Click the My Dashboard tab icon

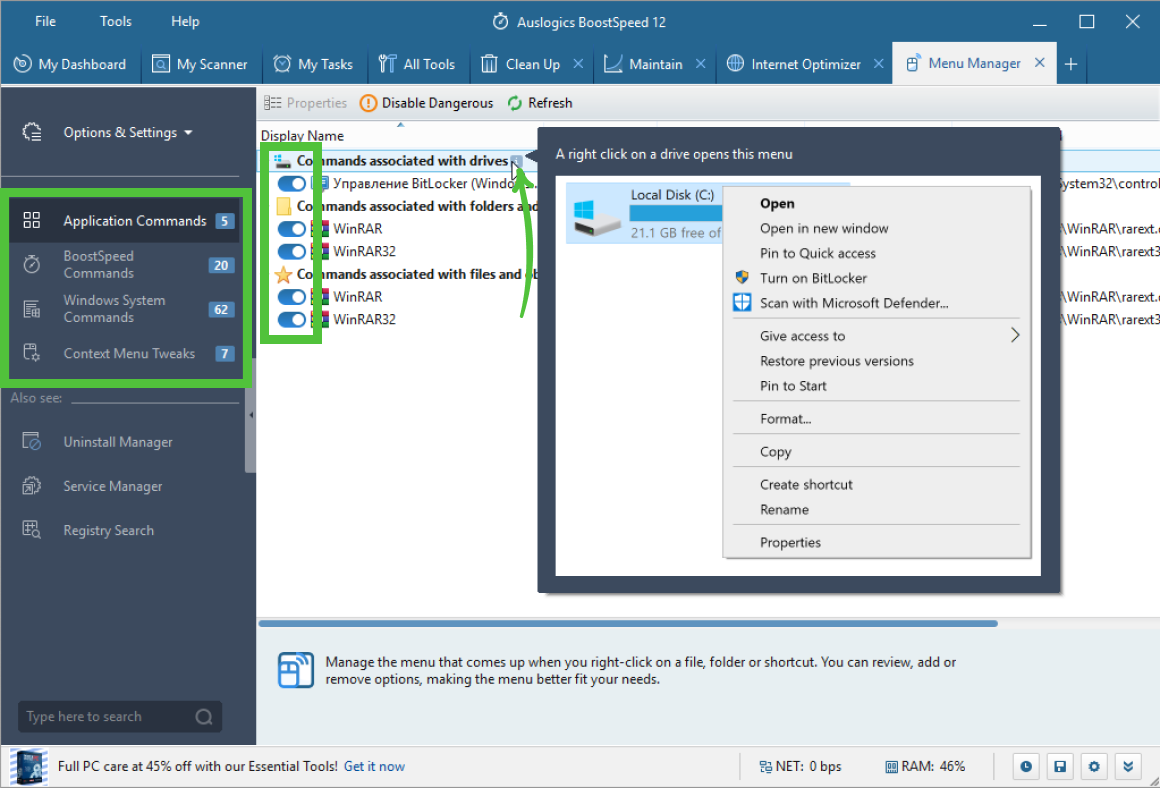[x=22, y=64]
